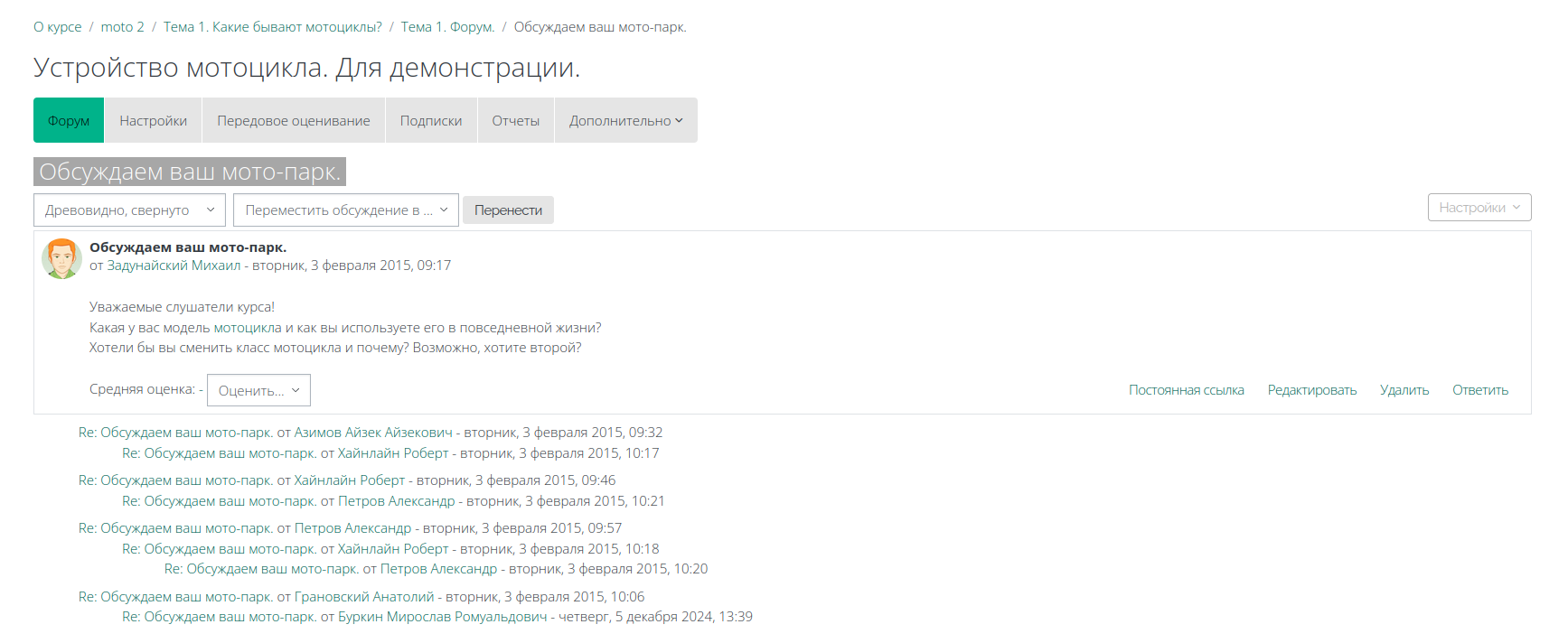The image size is (1568, 643).
Task: Expand the Переместить обсуждение в dropdown
Action: (345, 210)
